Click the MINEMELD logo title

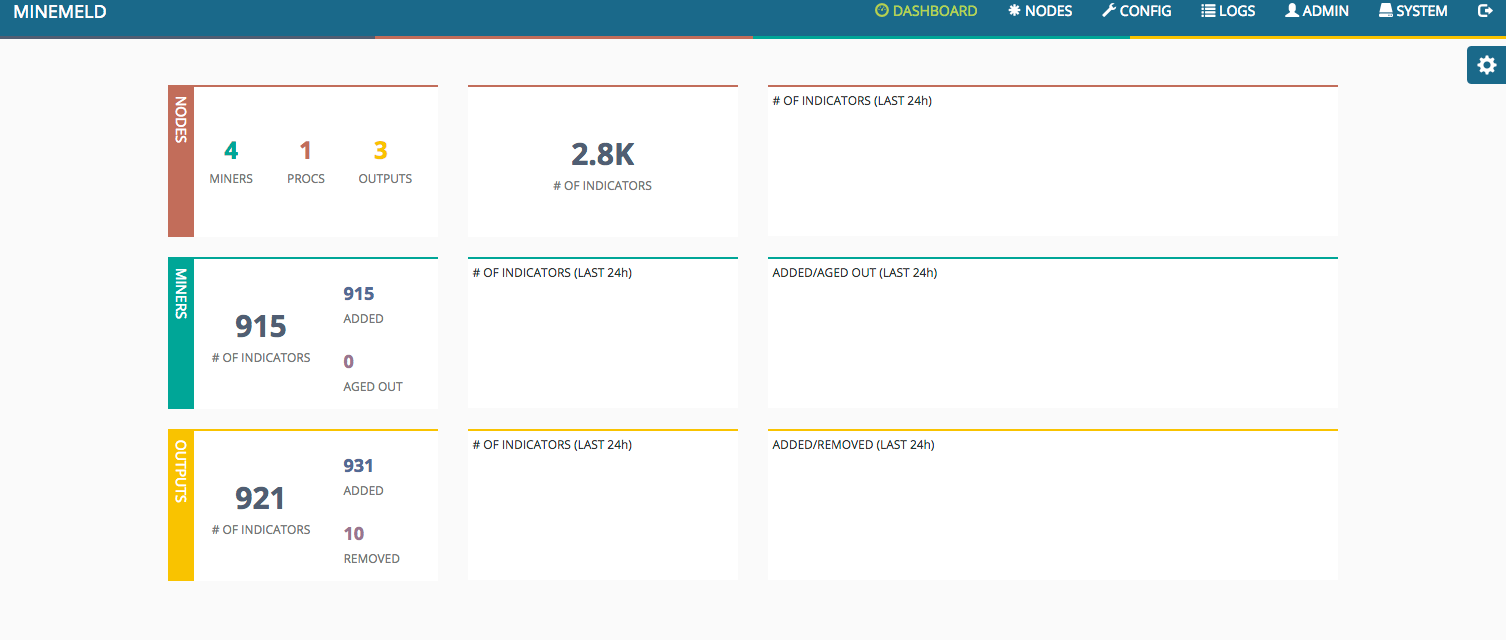coord(60,12)
